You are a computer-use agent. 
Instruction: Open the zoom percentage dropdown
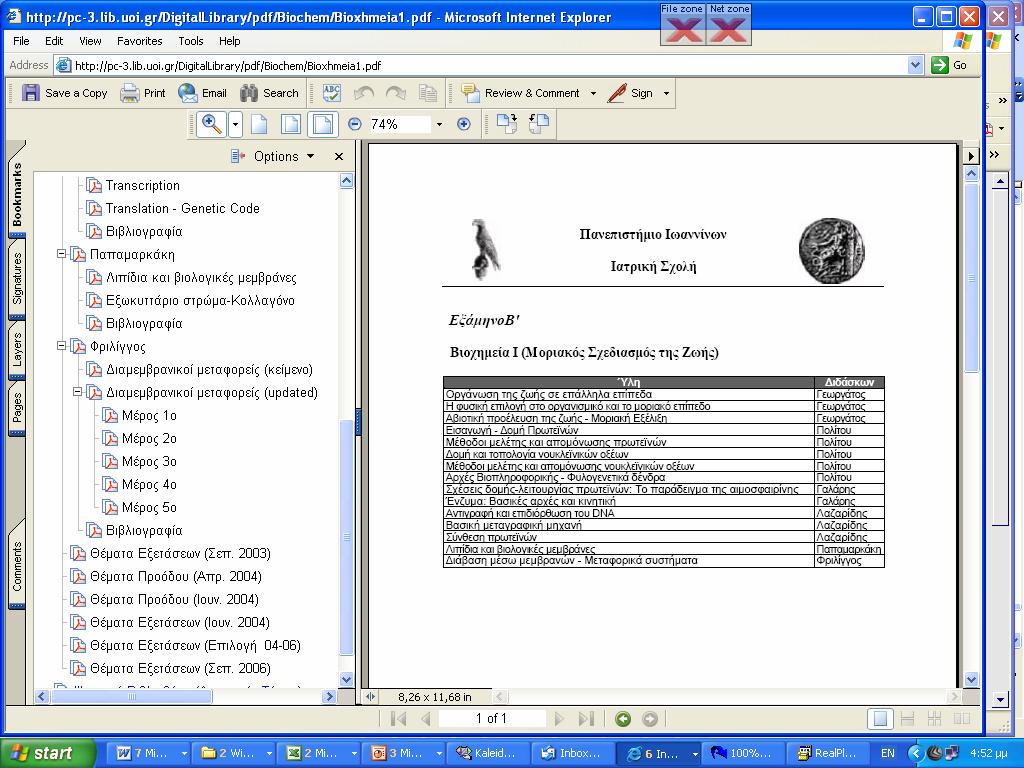click(439, 124)
